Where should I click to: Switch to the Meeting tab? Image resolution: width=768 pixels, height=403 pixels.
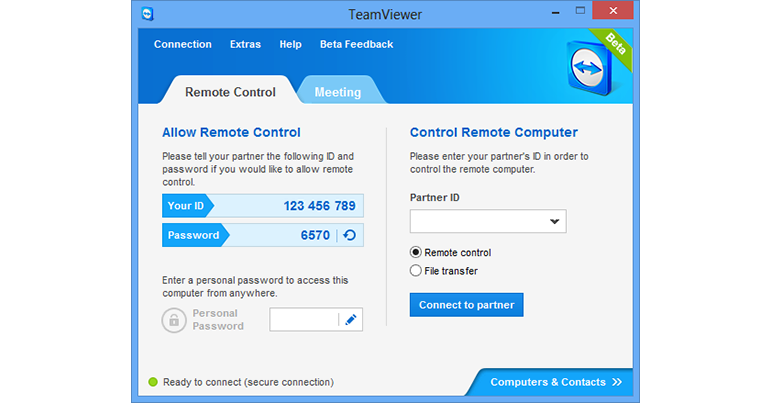[338, 92]
